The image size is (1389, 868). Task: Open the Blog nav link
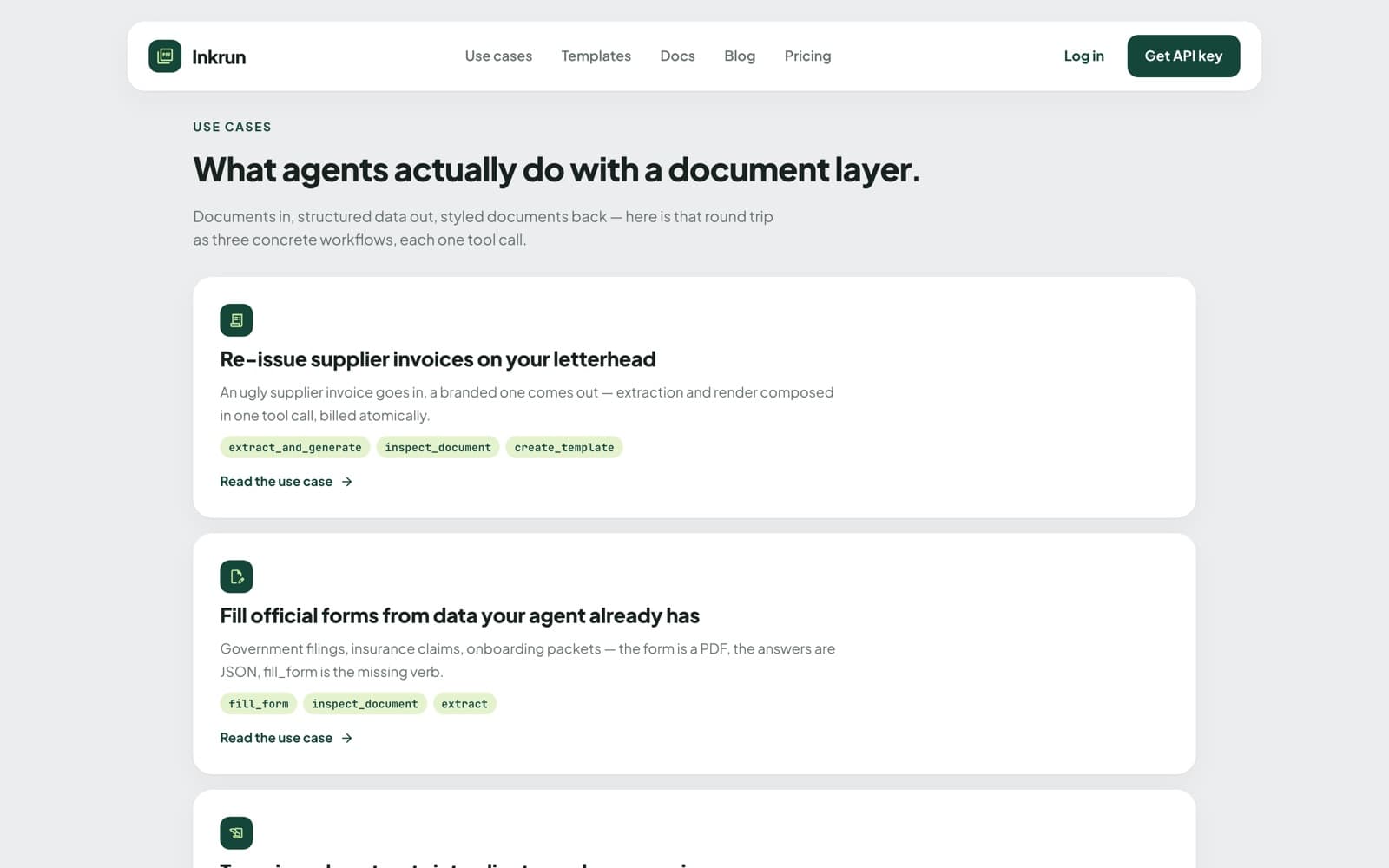(x=740, y=56)
